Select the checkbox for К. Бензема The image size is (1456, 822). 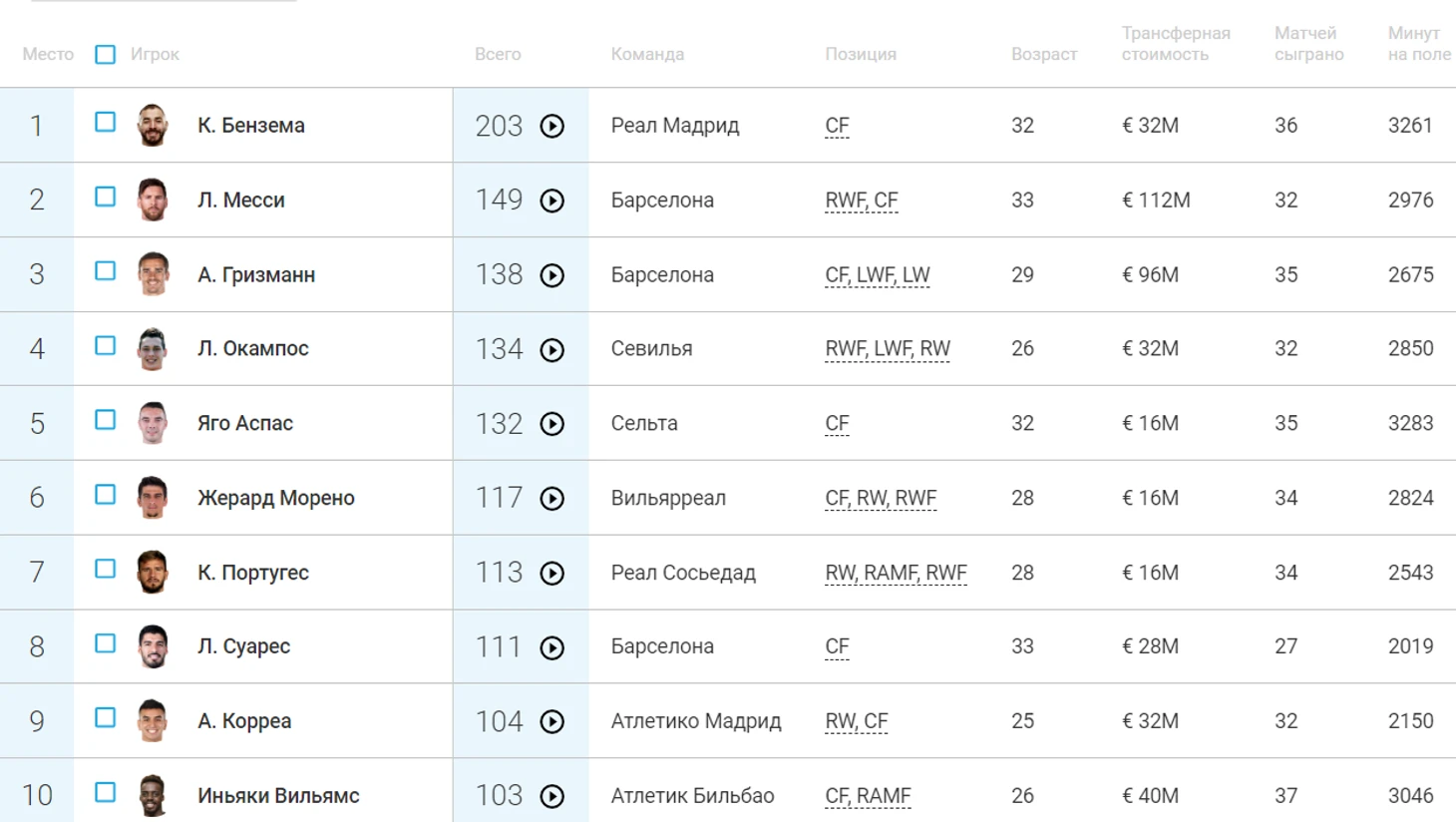(105, 122)
